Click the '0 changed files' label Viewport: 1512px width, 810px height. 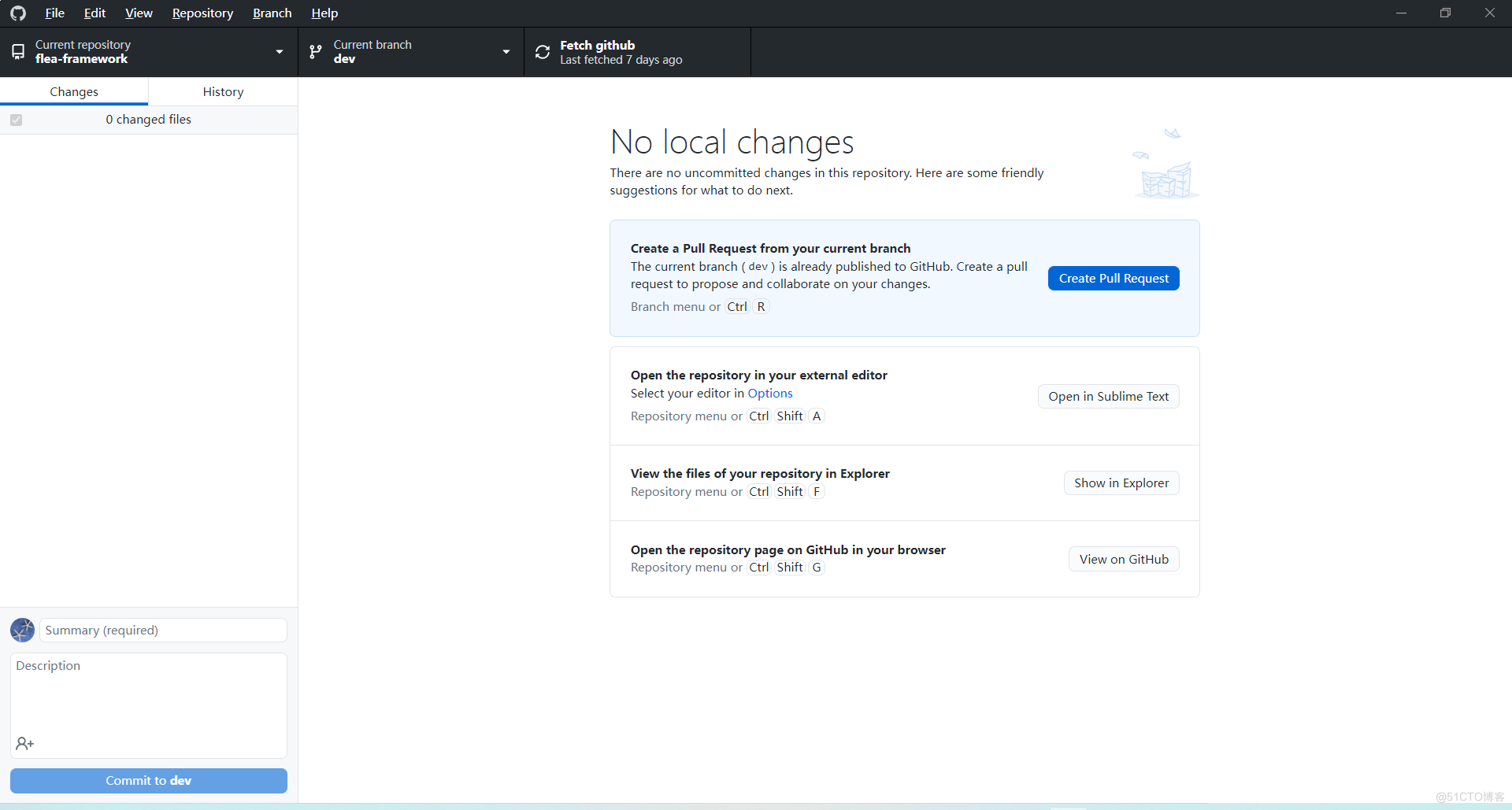click(x=149, y=119)
